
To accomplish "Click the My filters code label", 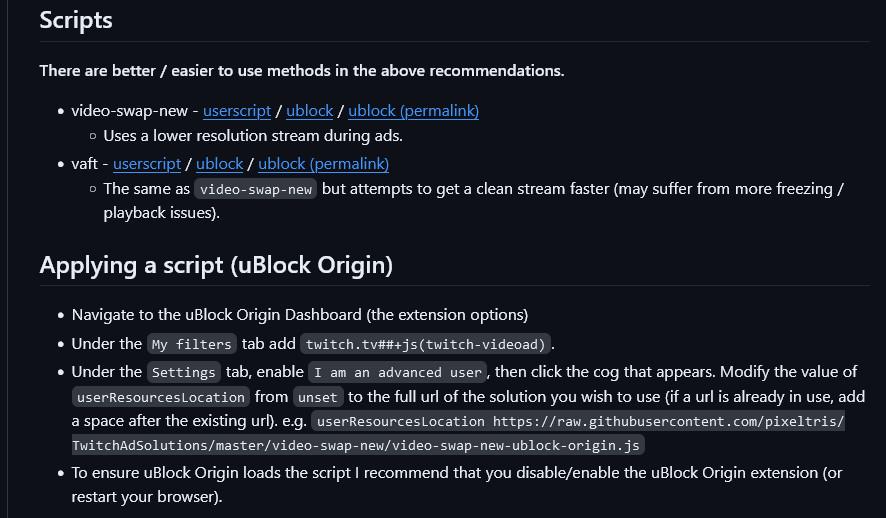I will [x=192, y=344].
